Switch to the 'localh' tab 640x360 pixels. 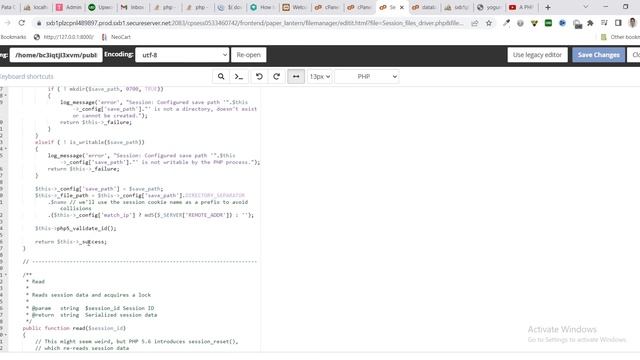point(36,7)
